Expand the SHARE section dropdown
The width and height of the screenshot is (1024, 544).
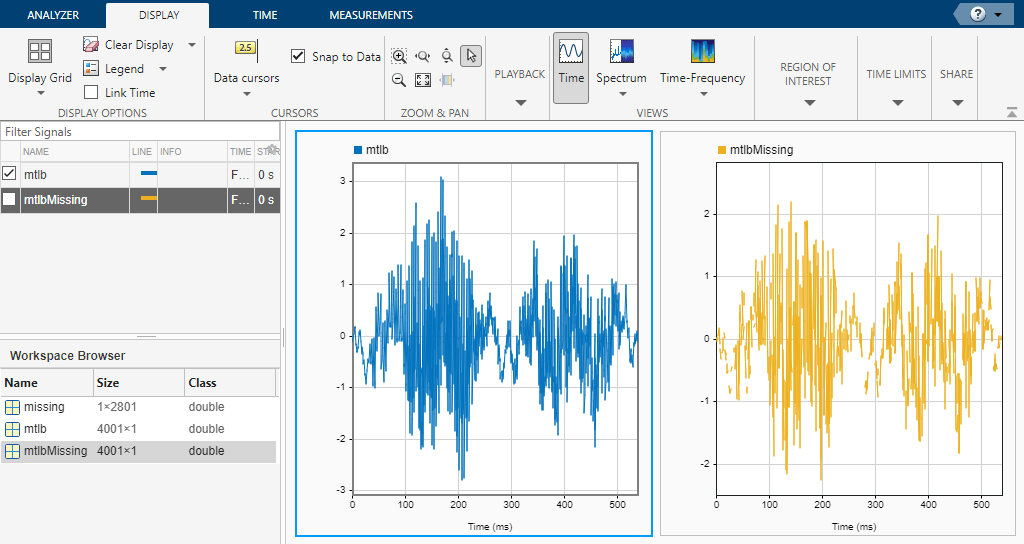click(x=957, y=103)
